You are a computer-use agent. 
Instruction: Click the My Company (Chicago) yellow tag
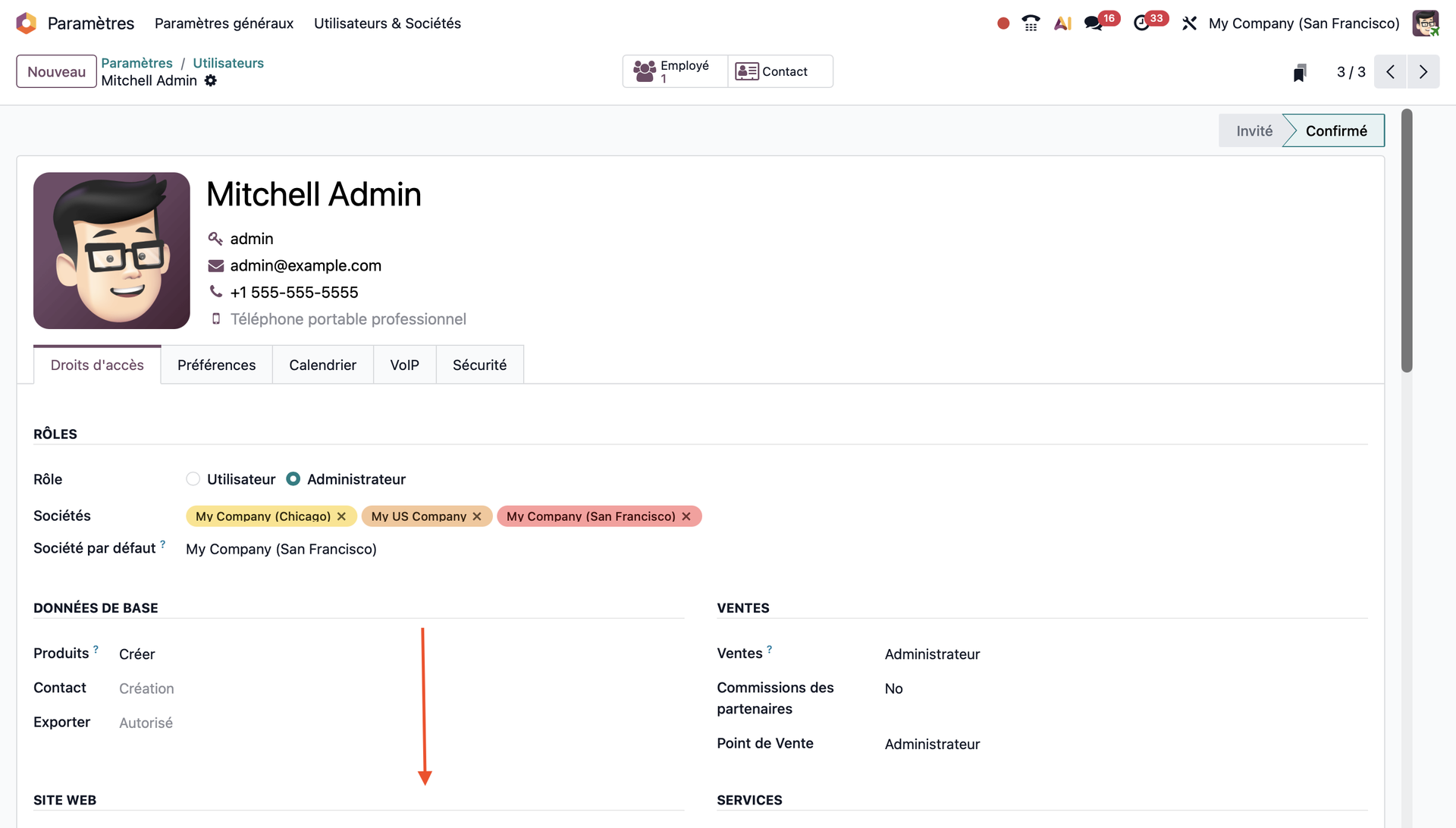pos(262,516)
